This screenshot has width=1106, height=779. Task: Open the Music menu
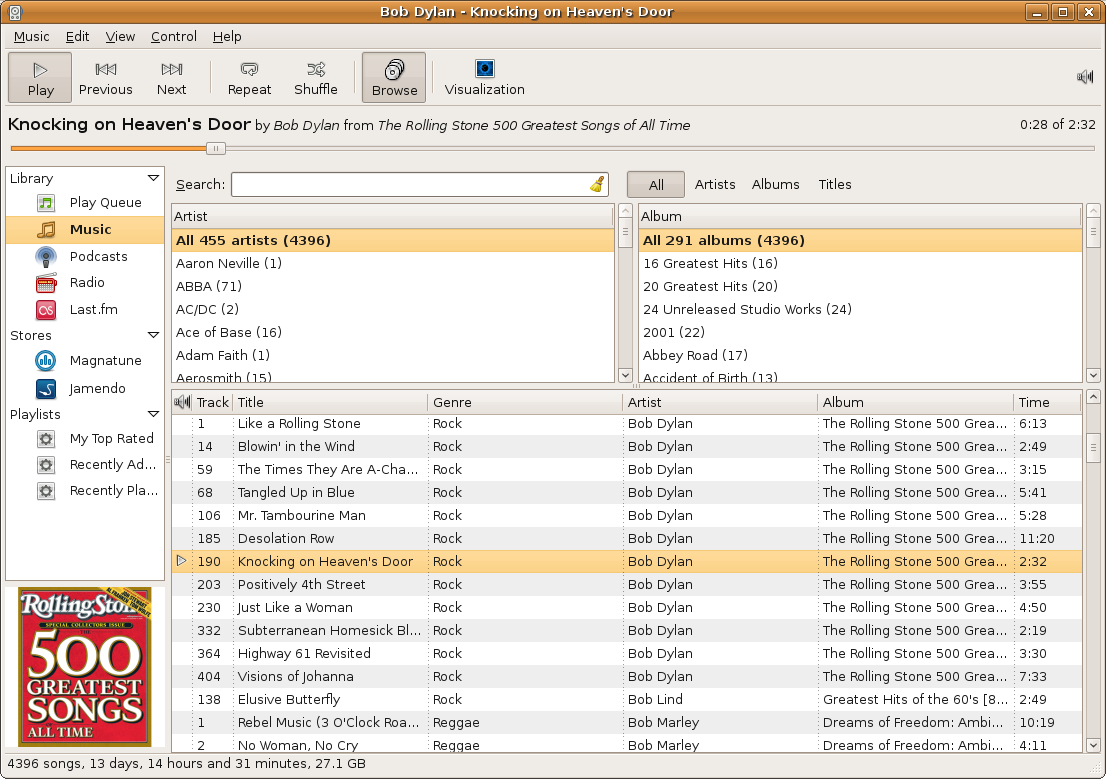point(32,37)
